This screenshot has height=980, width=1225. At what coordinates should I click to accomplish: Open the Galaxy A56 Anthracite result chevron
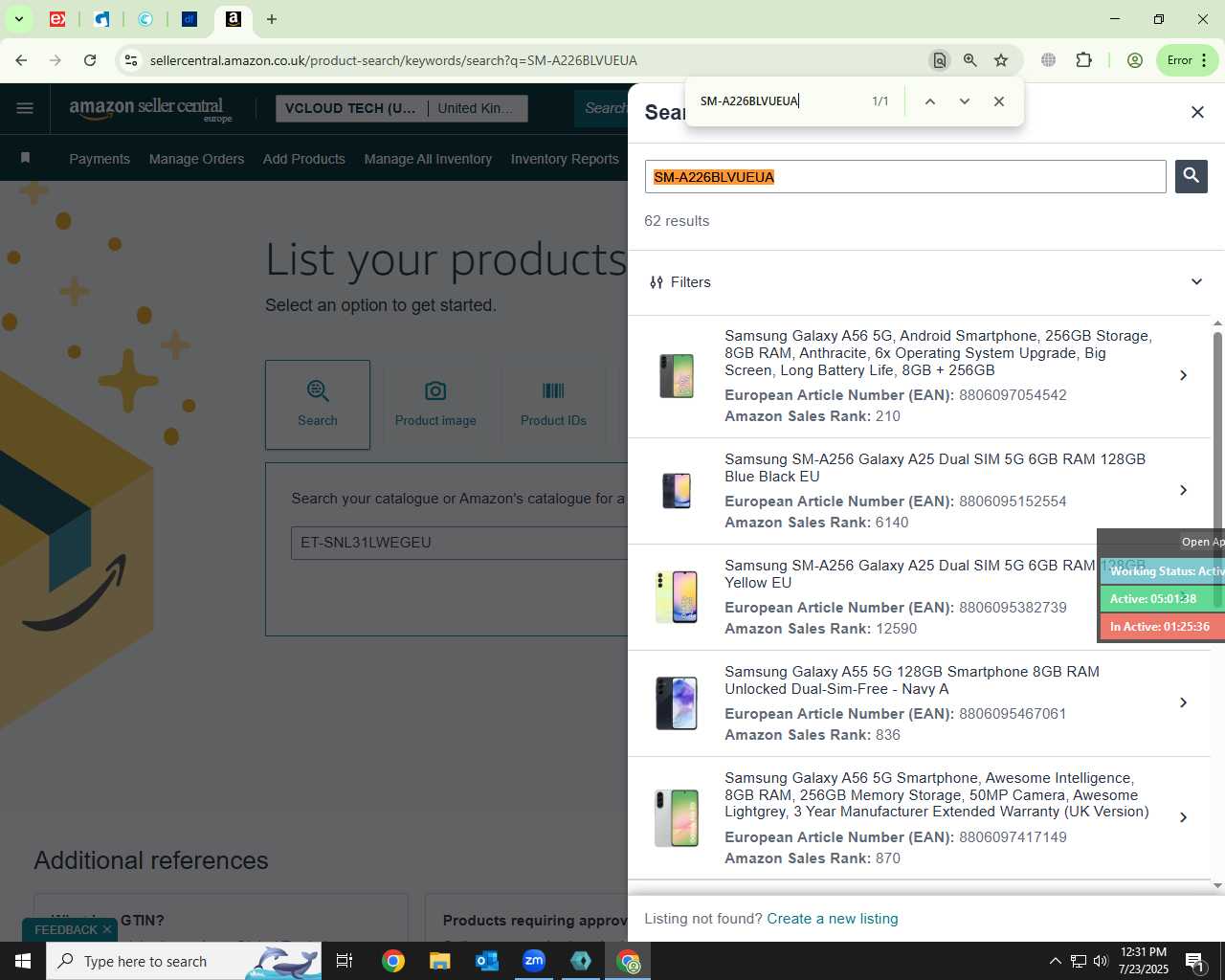1183,375
